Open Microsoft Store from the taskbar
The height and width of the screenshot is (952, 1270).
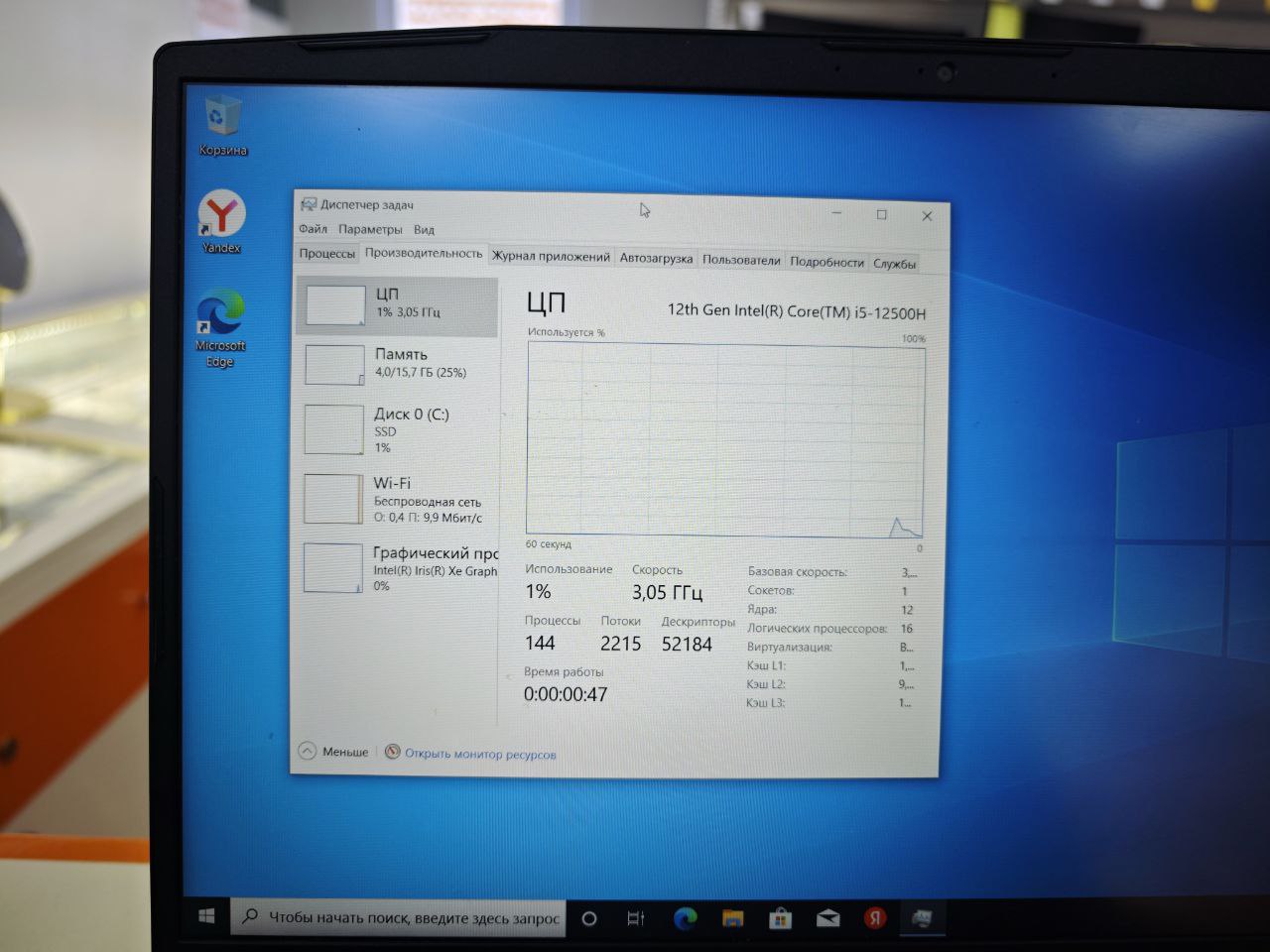[x=780, y=918]
